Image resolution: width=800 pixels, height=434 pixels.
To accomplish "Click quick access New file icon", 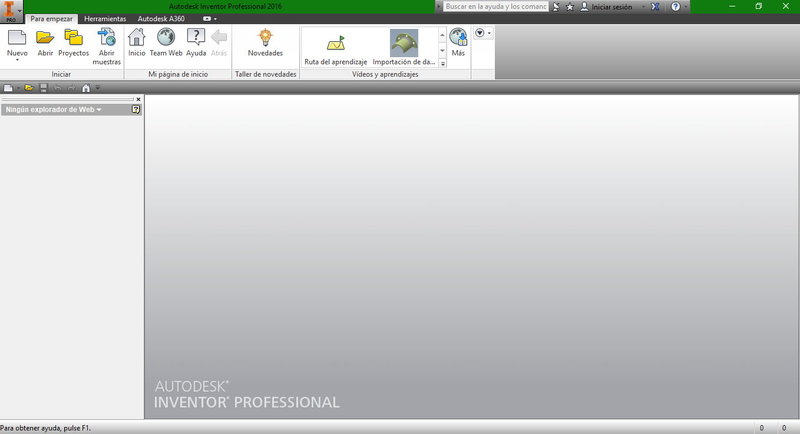I will click(8, 88).
